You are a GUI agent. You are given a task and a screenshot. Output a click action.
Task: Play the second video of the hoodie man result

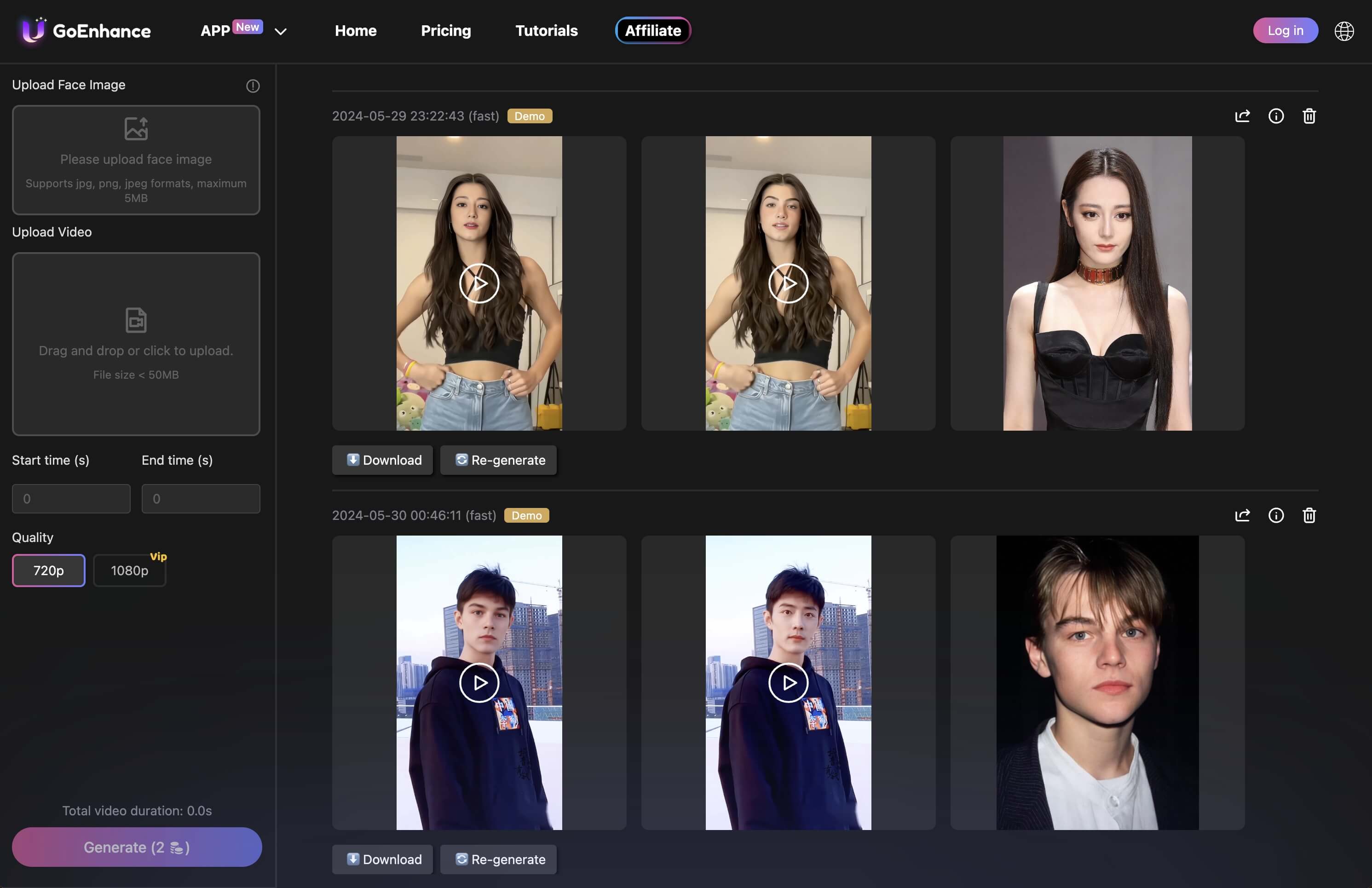(788, 682)
